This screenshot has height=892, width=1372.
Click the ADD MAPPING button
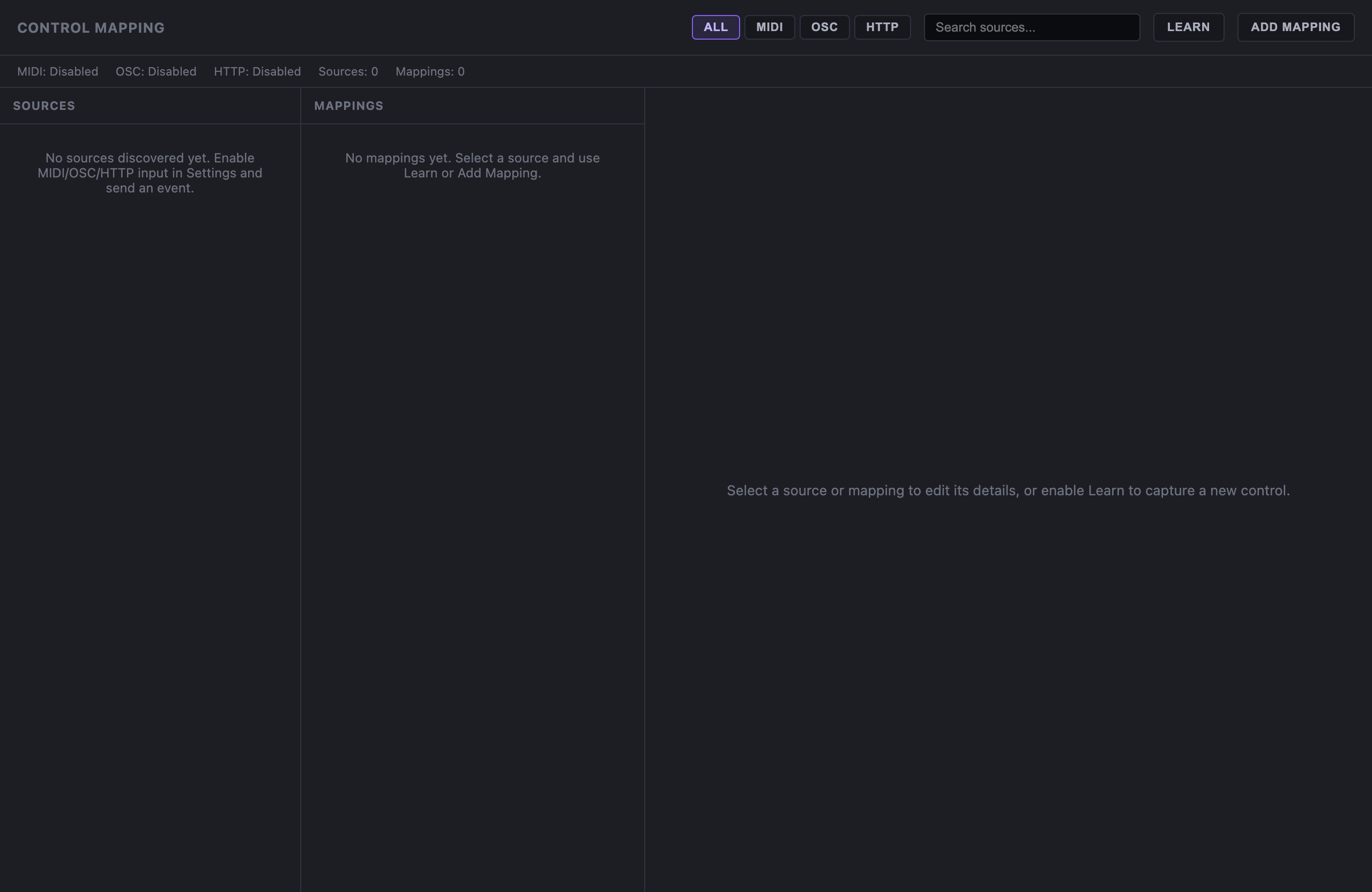tap(1295, 27)
